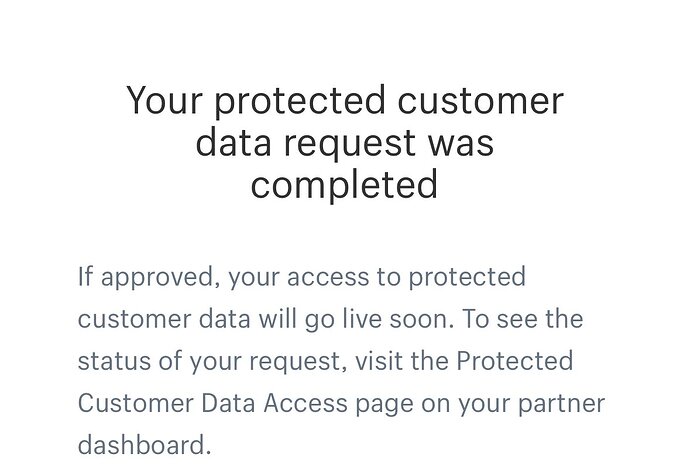
Task: Click the word 'customer' in the heading
Action: (x=481, y=101)
